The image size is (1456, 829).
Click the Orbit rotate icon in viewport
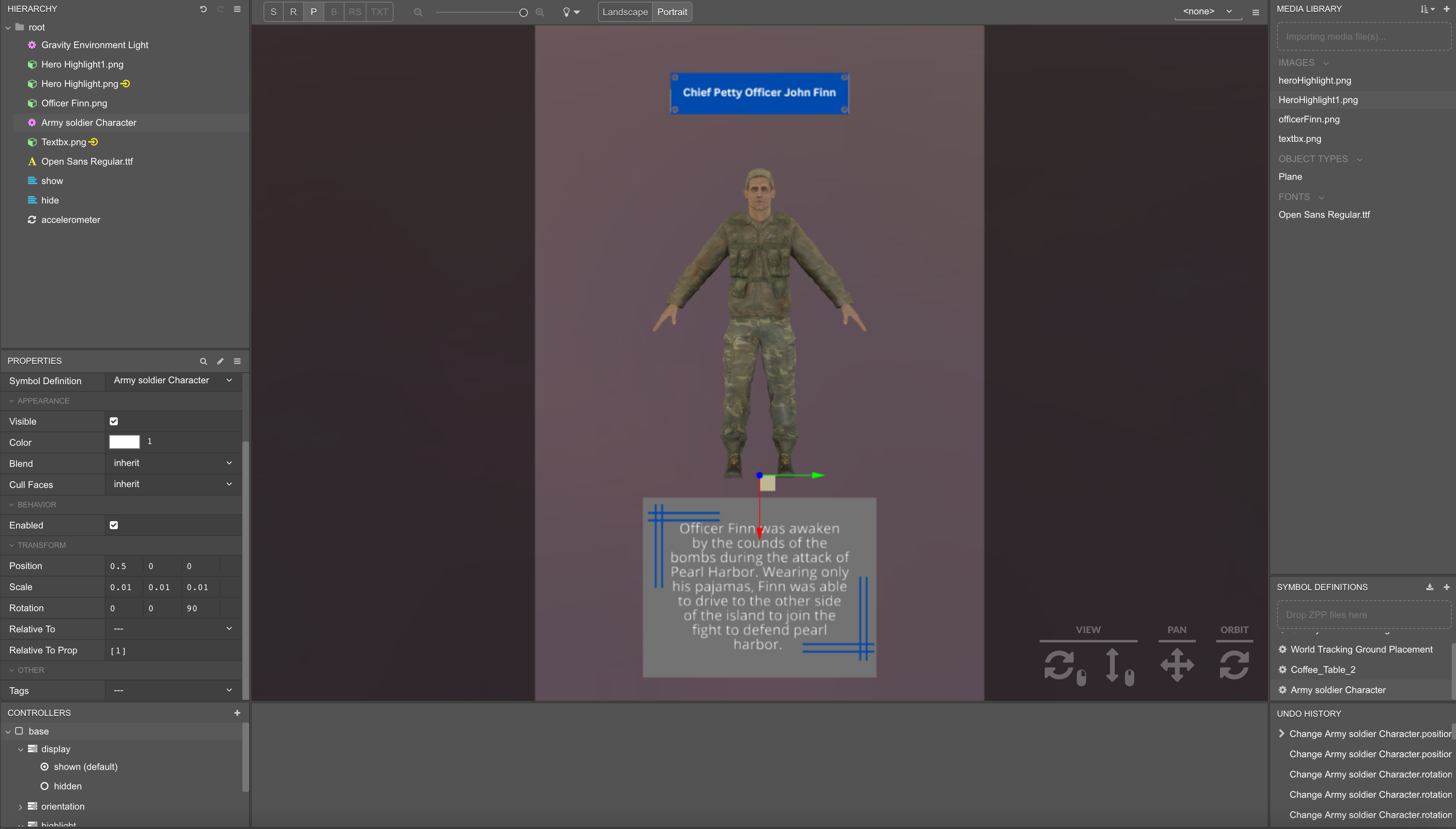1234,664
